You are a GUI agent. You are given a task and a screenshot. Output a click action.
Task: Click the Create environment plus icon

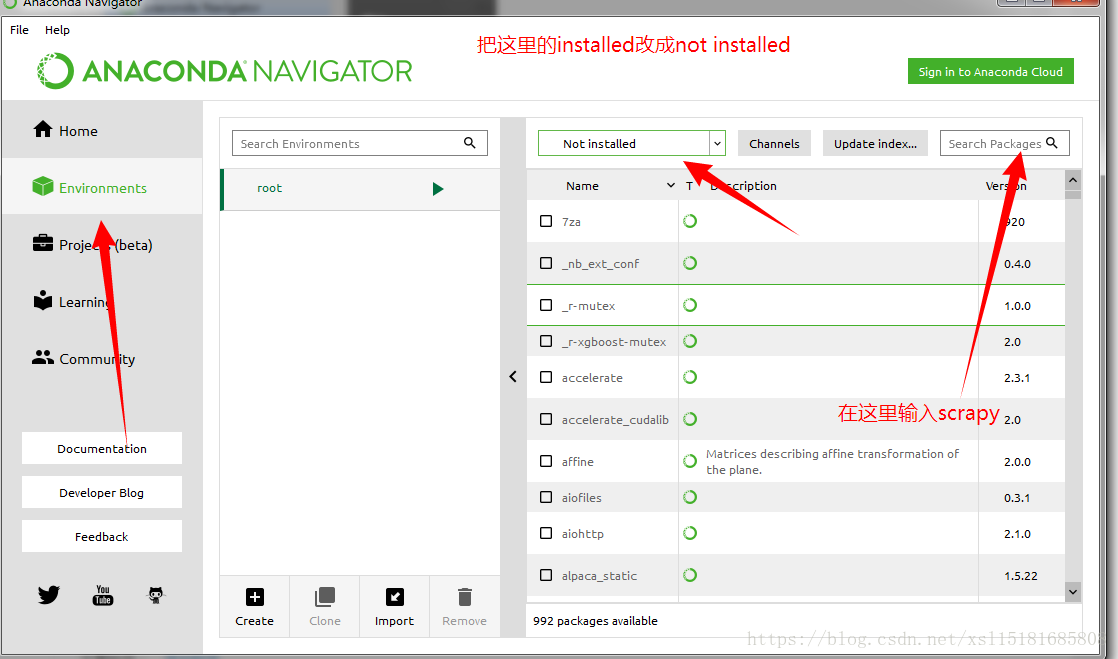(255, 597)
